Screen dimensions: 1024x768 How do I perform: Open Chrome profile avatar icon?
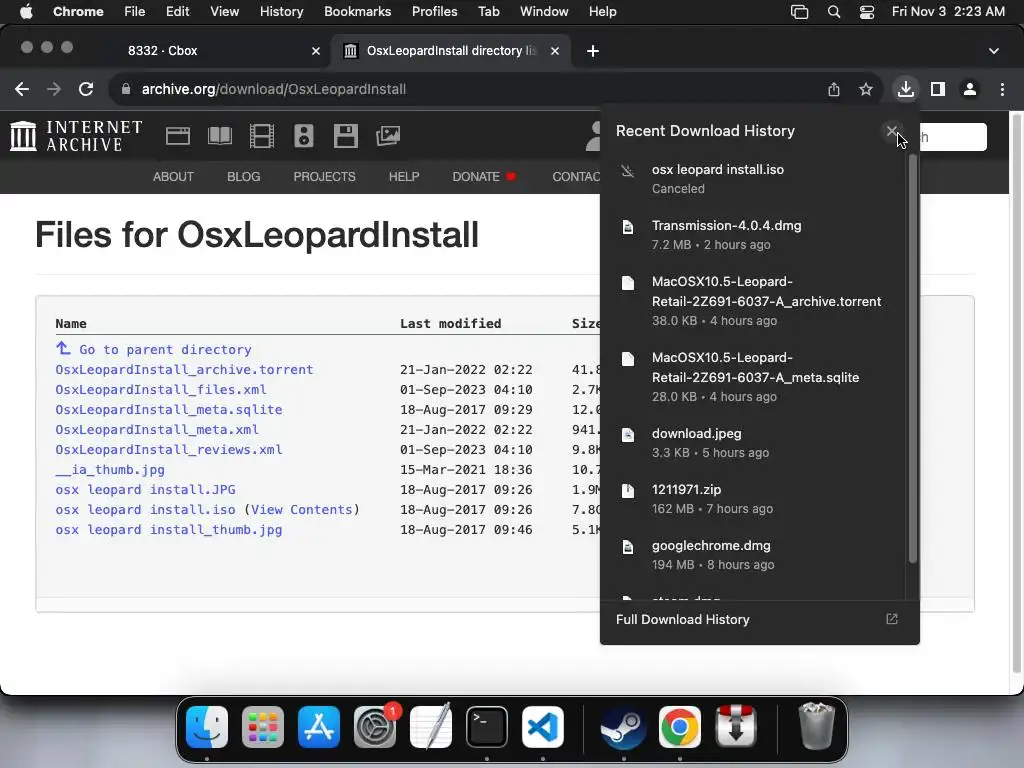tap(970, 89)
